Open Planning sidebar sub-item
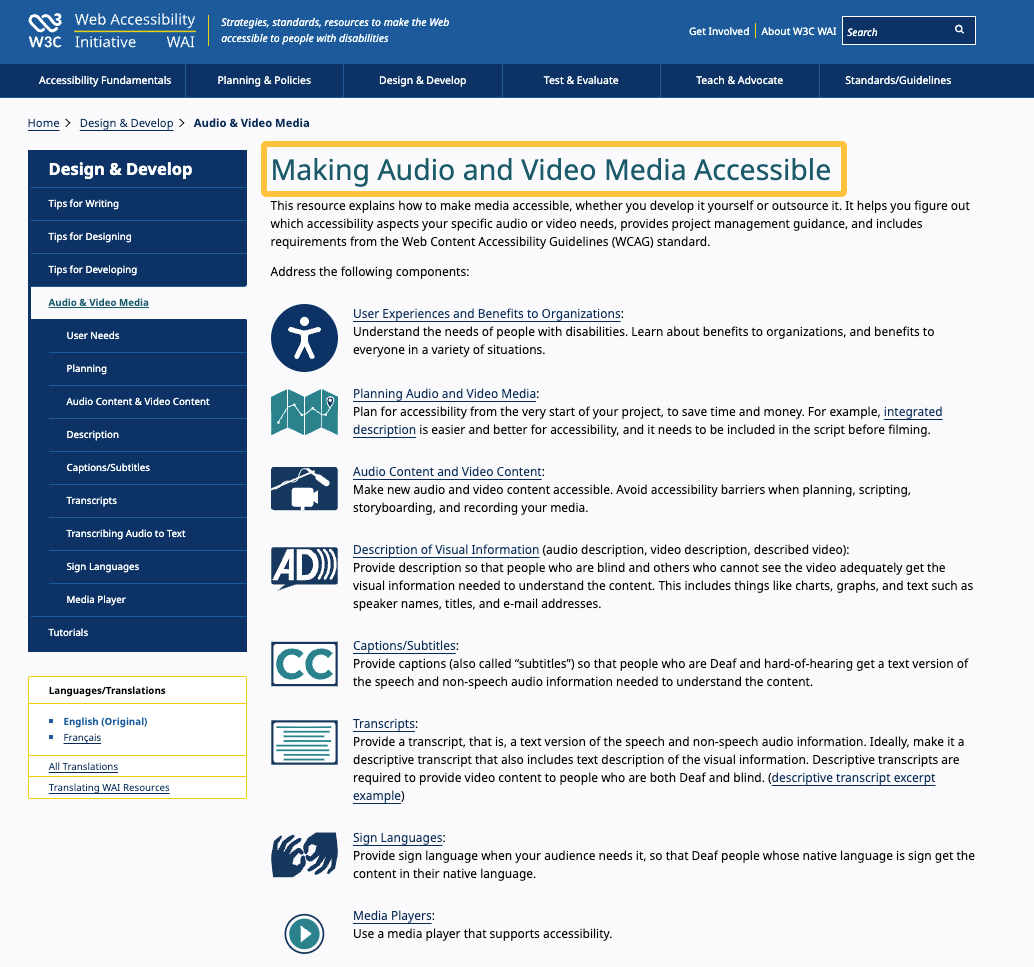This screenshot has width=1034, height=967. point(148,369)
